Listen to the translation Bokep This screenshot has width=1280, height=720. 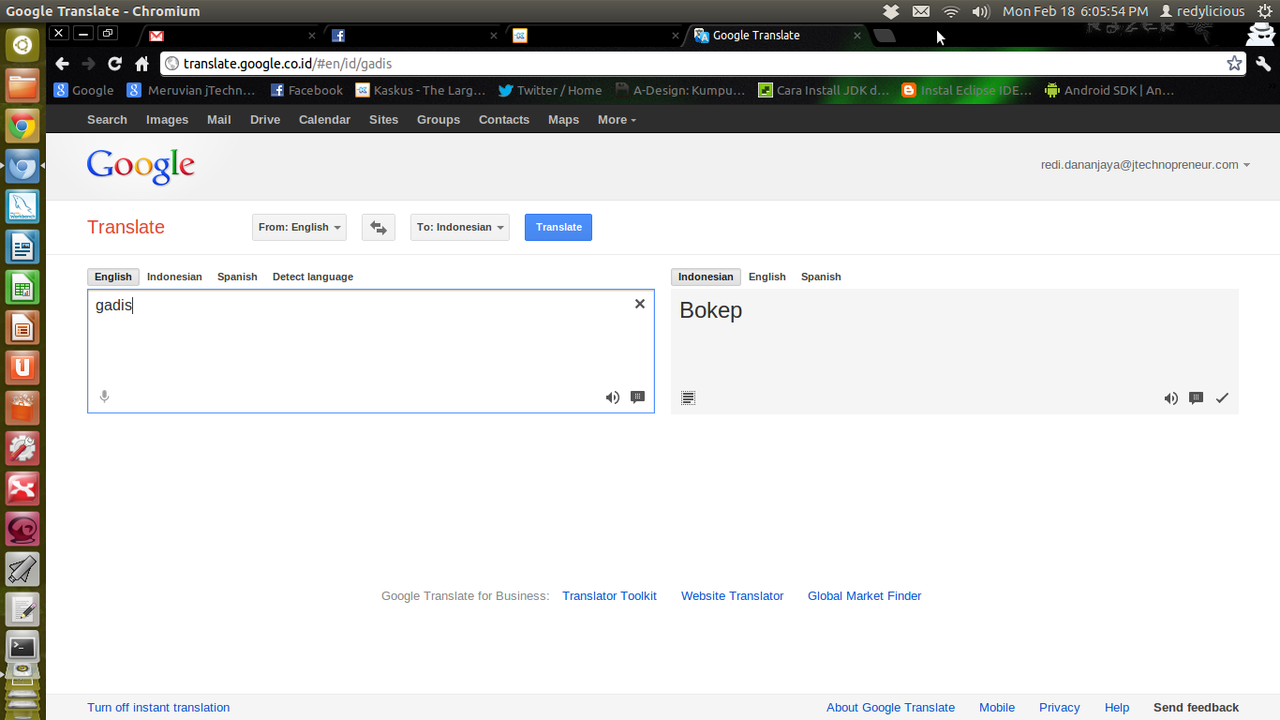click(1171, 398)
